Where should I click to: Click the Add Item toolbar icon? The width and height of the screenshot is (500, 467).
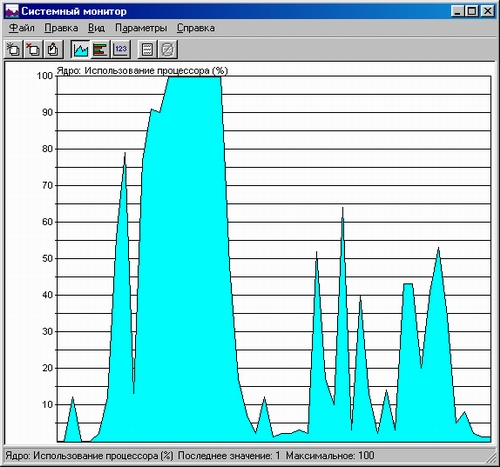click(13, 50)
